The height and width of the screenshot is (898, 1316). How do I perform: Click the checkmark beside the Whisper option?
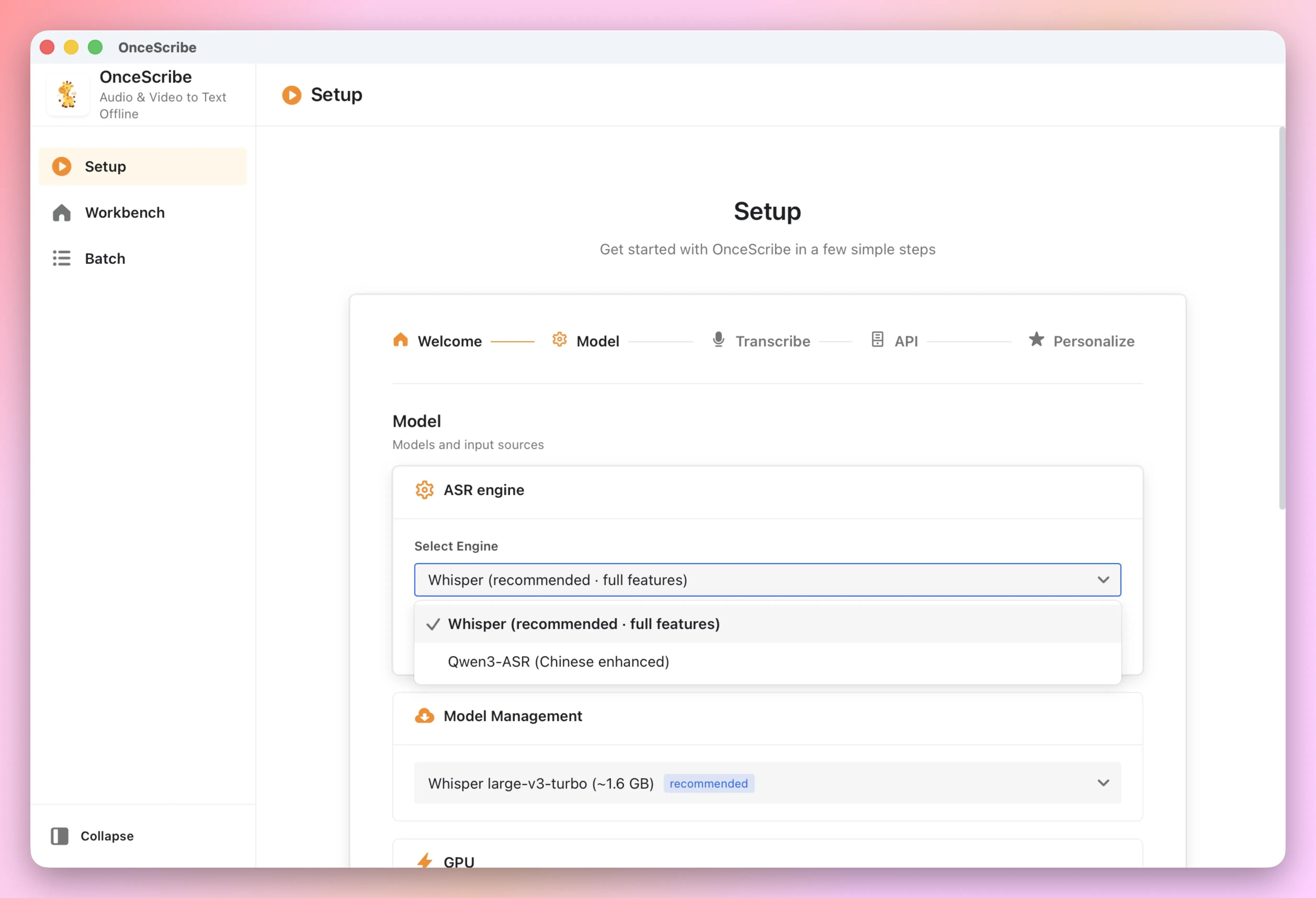[x=433, y=624]
